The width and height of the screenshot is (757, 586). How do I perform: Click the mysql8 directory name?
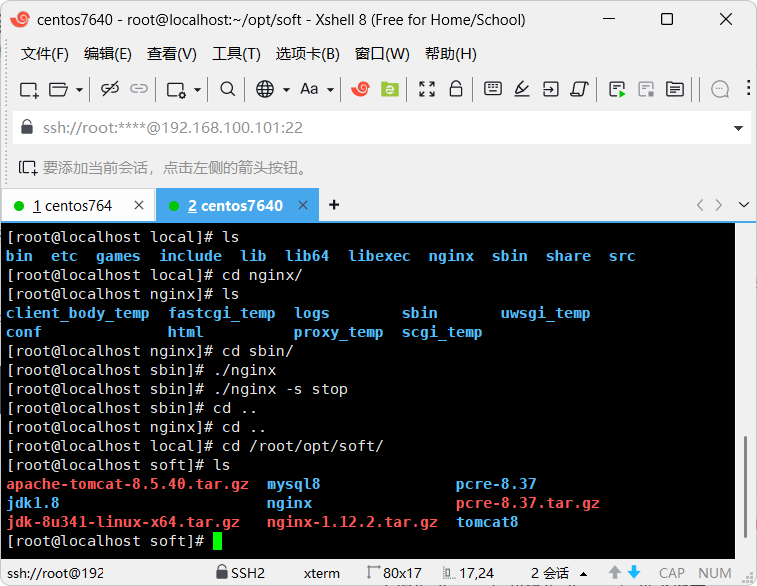coord(294,484)
